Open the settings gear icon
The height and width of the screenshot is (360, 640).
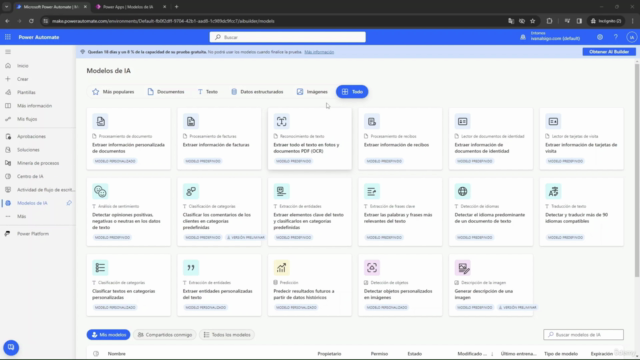pos(600,37)
